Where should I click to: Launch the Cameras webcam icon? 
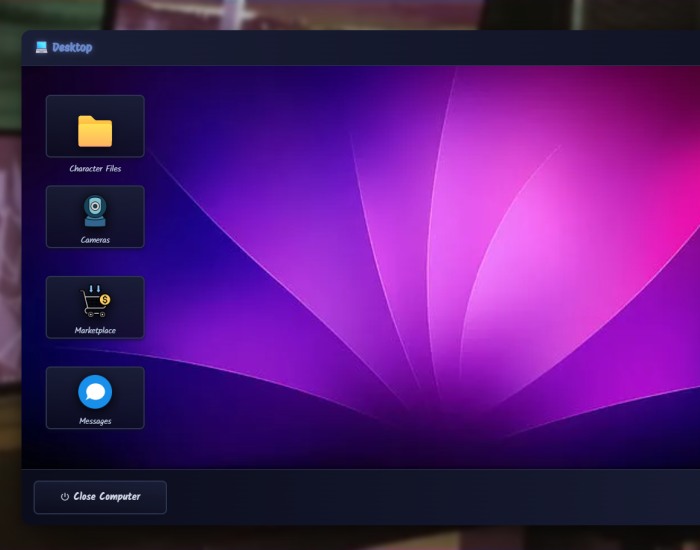click(x=95, y=213)
